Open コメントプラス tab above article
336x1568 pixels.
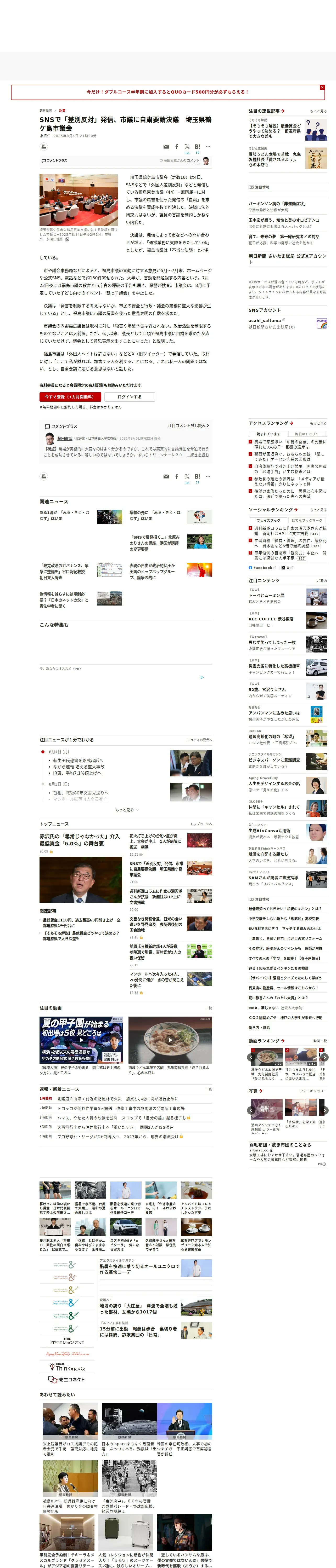[54, 161]
